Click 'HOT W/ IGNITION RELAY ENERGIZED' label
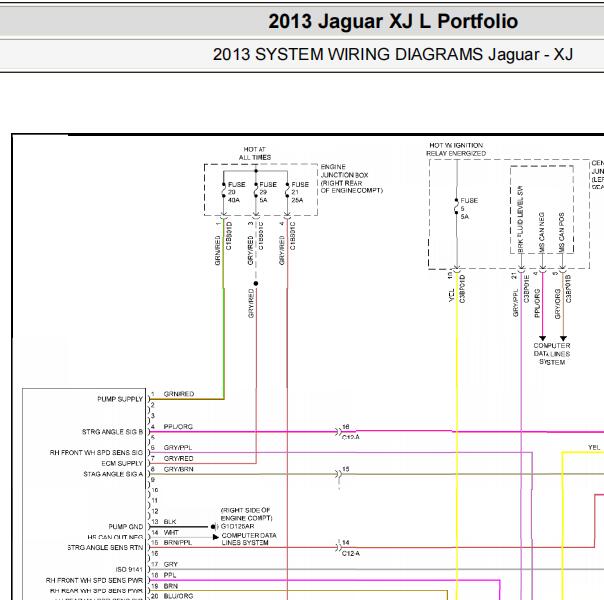The width and height of the screenshot is (604, 600). point(456,149)
